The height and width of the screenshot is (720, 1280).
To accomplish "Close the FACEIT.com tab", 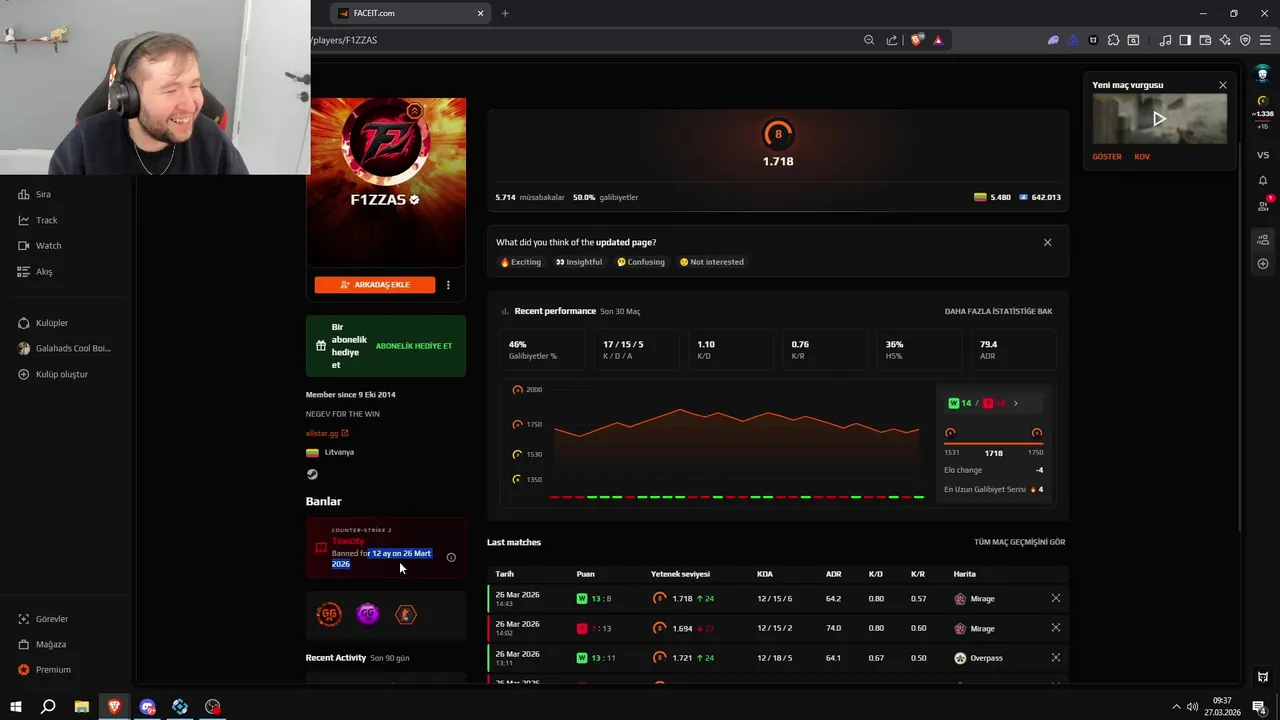I will [x=480, y=13].
